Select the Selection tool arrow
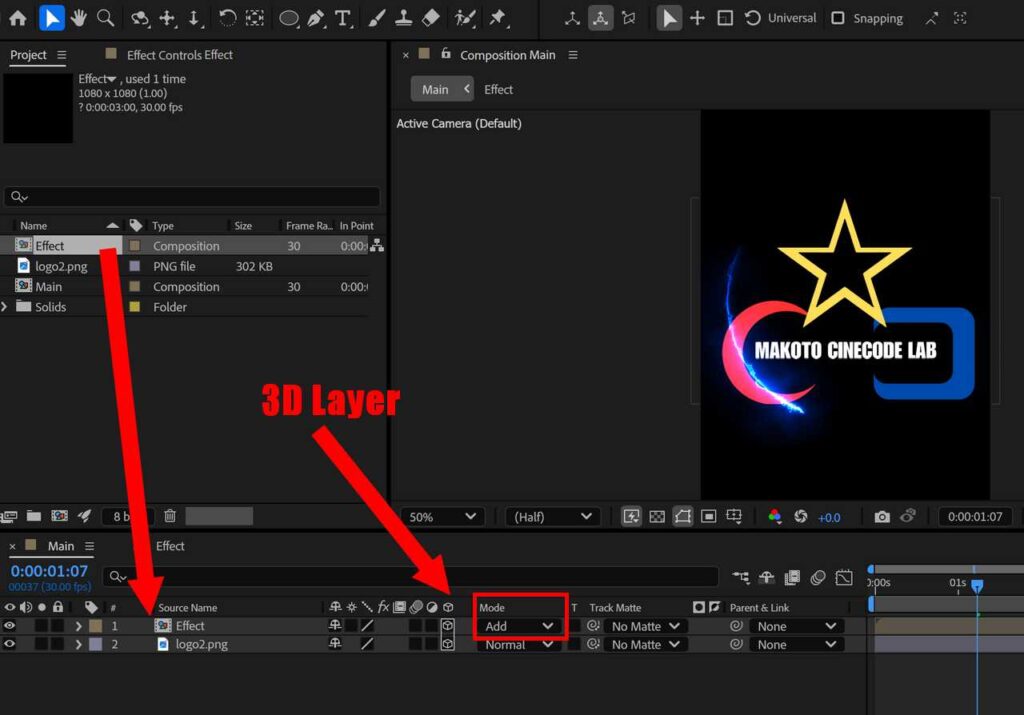Viewport: 1024px width, 715px height. point(52,18)
